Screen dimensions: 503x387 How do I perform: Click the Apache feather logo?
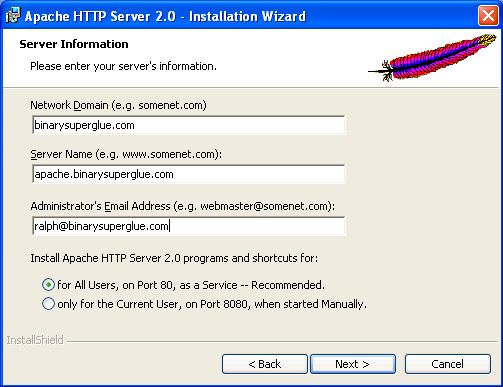[x=432, y=58]
